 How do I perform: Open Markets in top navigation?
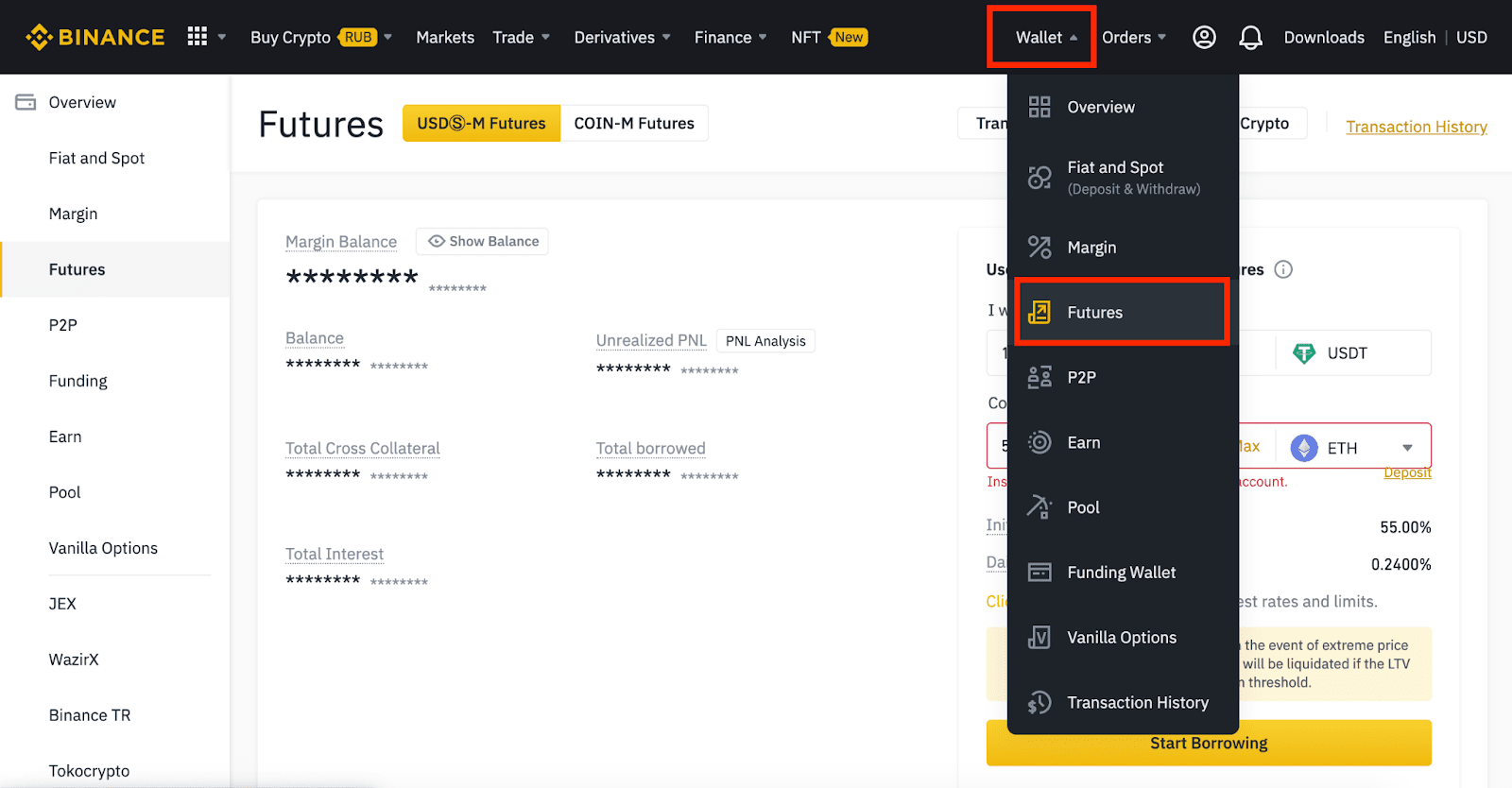[x=445, y=37]
